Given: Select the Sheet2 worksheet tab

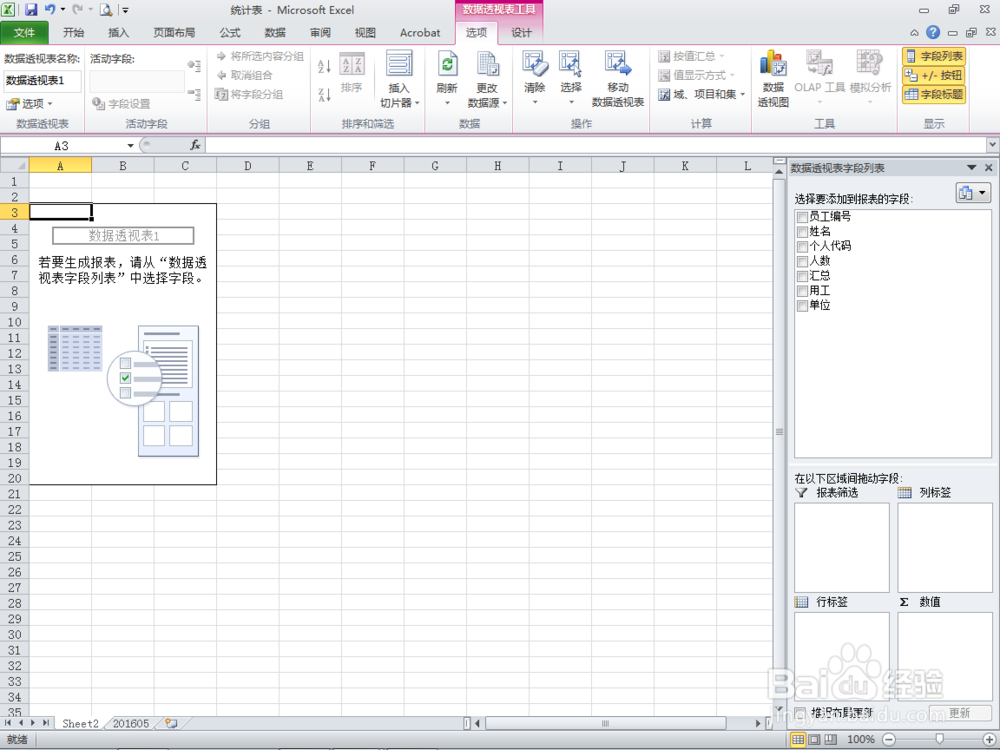Looking at the screenshot, I should [x=80, y=723].
